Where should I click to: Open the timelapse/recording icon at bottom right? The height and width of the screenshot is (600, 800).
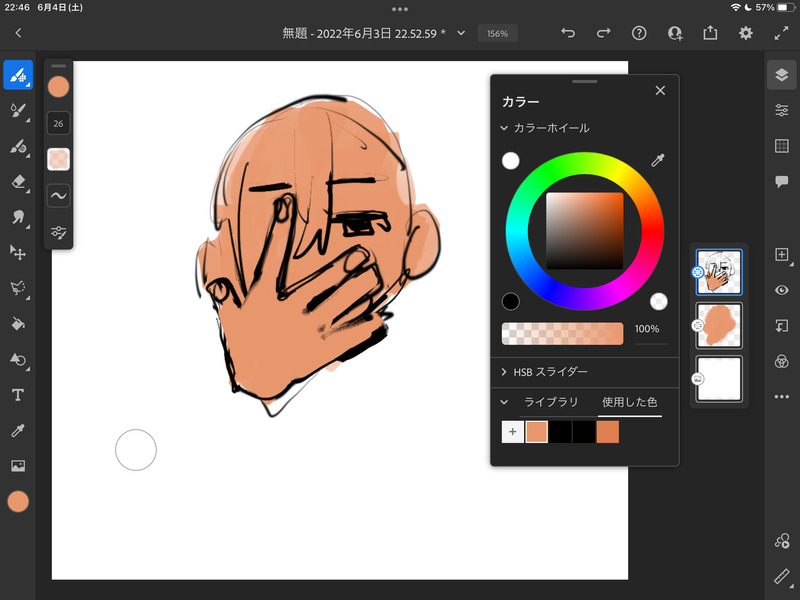(x=782, y=541)
